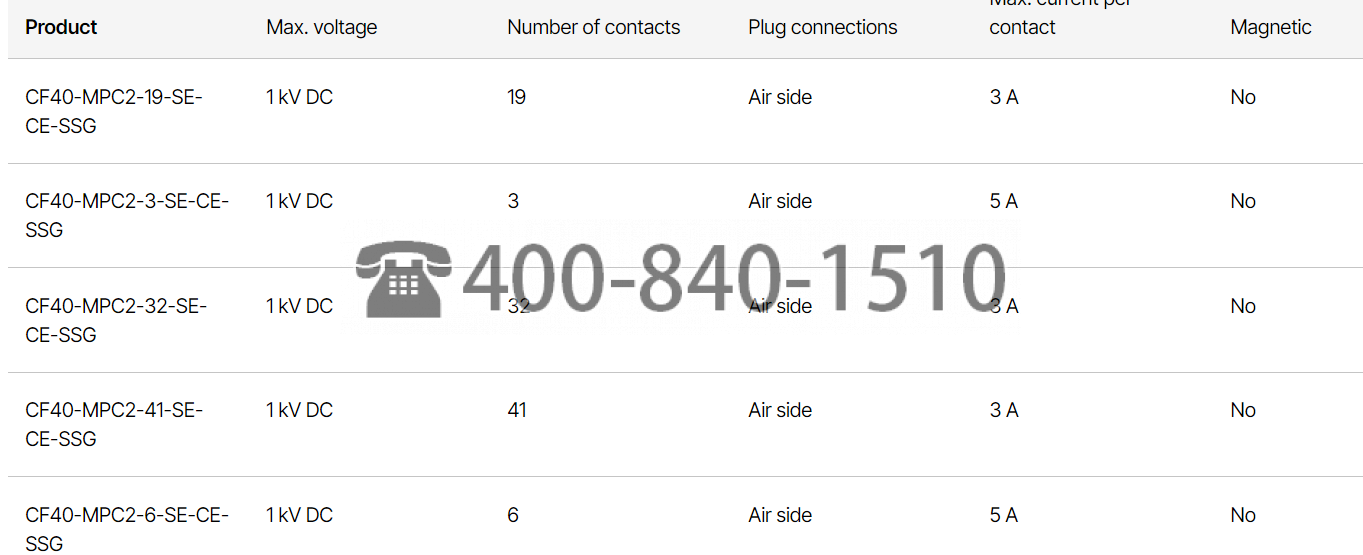Click the telephone icon in watermark
This screenshot has height=555, width=1363.
(403, 278)
